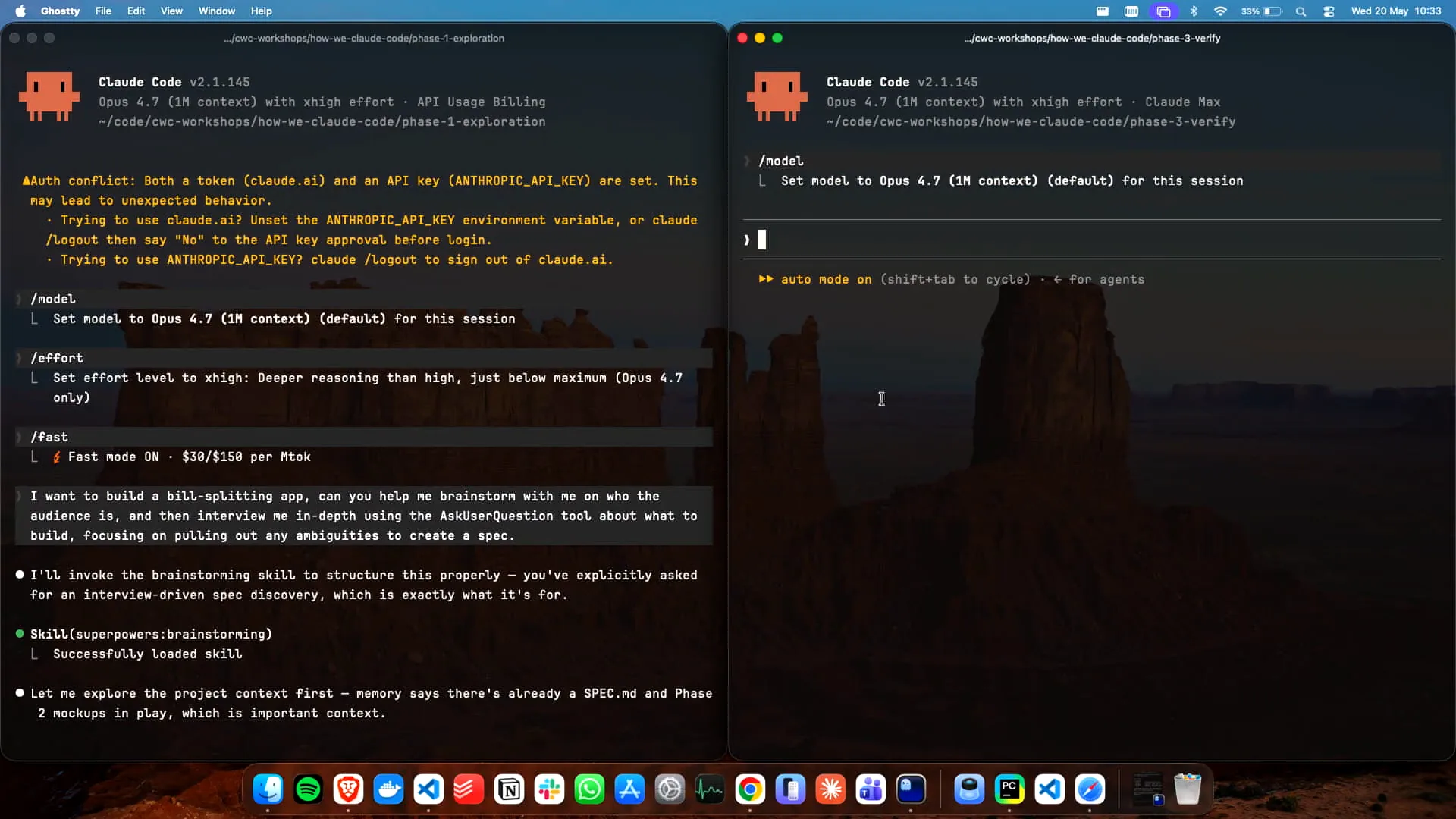Open the Trash in the dock

point(1188,789)
